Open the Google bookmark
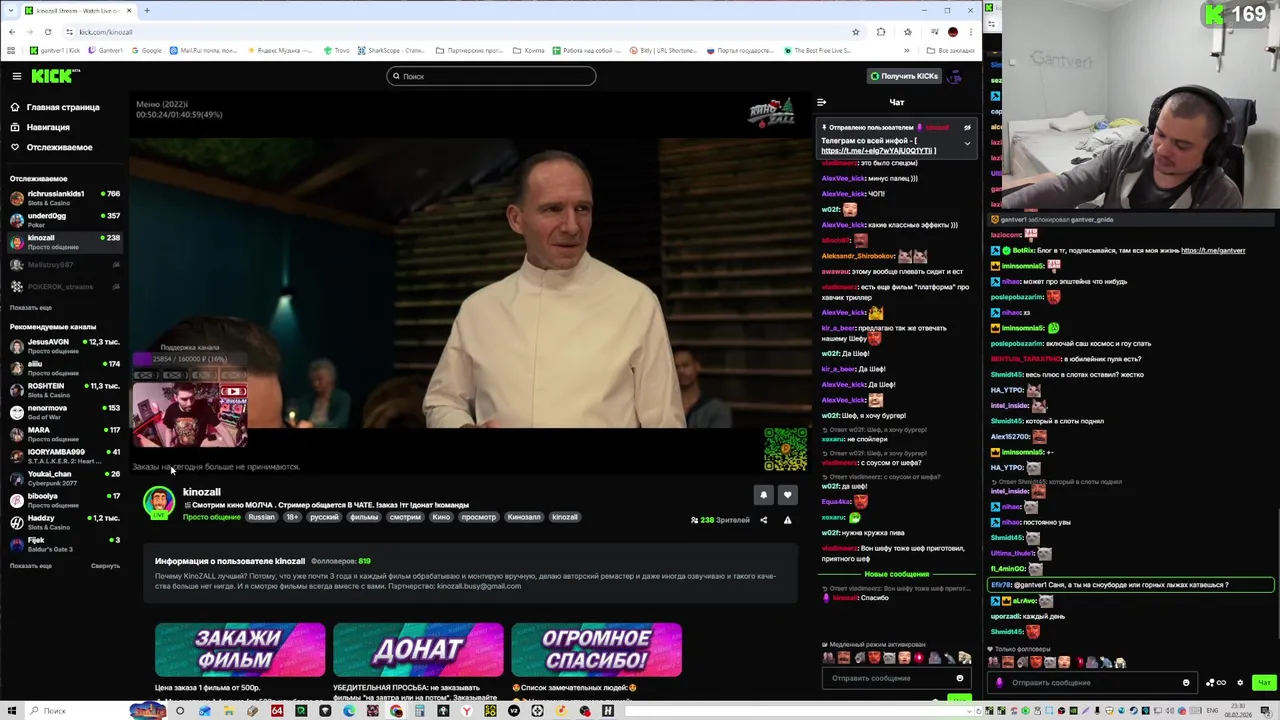Screen dimensions: 1280x720 coord(146,50)
